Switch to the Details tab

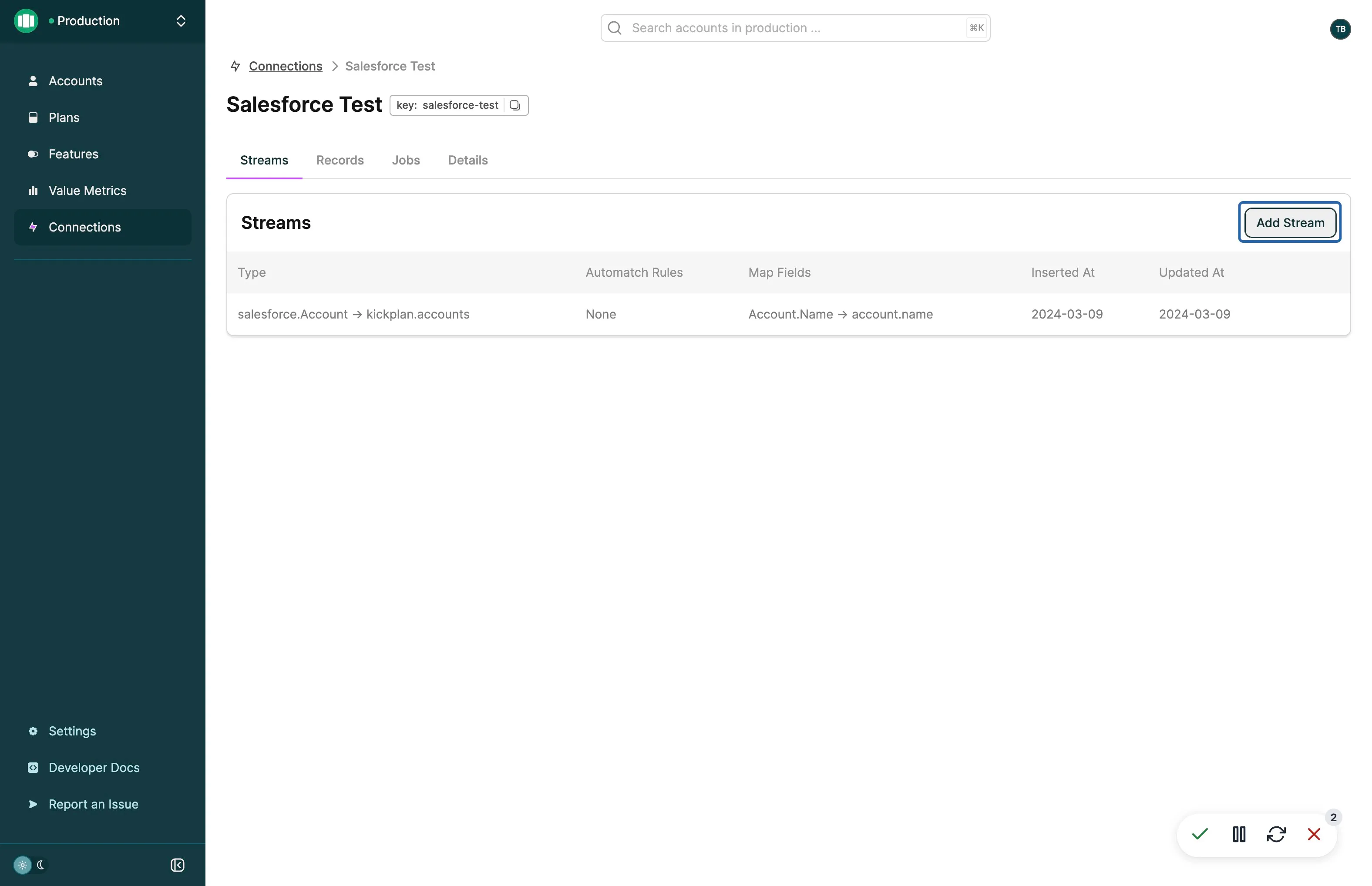tap(468, 161)
